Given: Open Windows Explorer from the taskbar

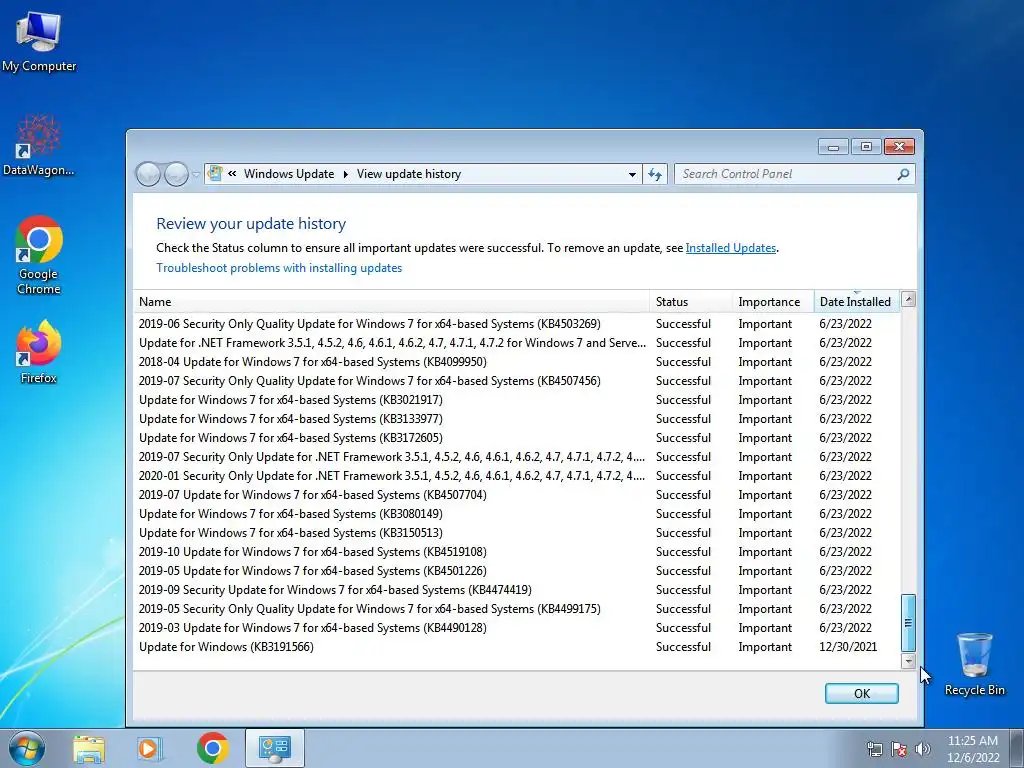Looking at the screenshot, I should click(88, 748).
